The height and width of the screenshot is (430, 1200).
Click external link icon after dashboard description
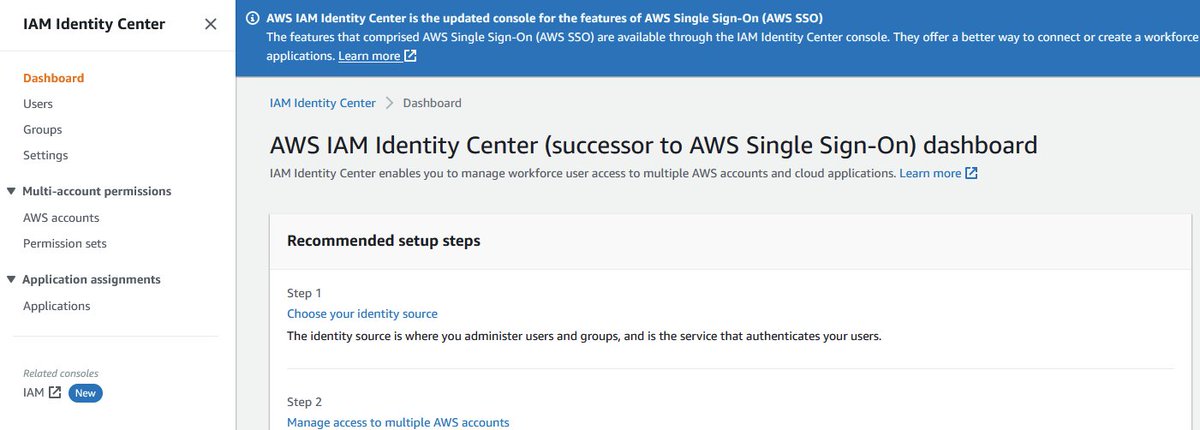click(971, 173)
